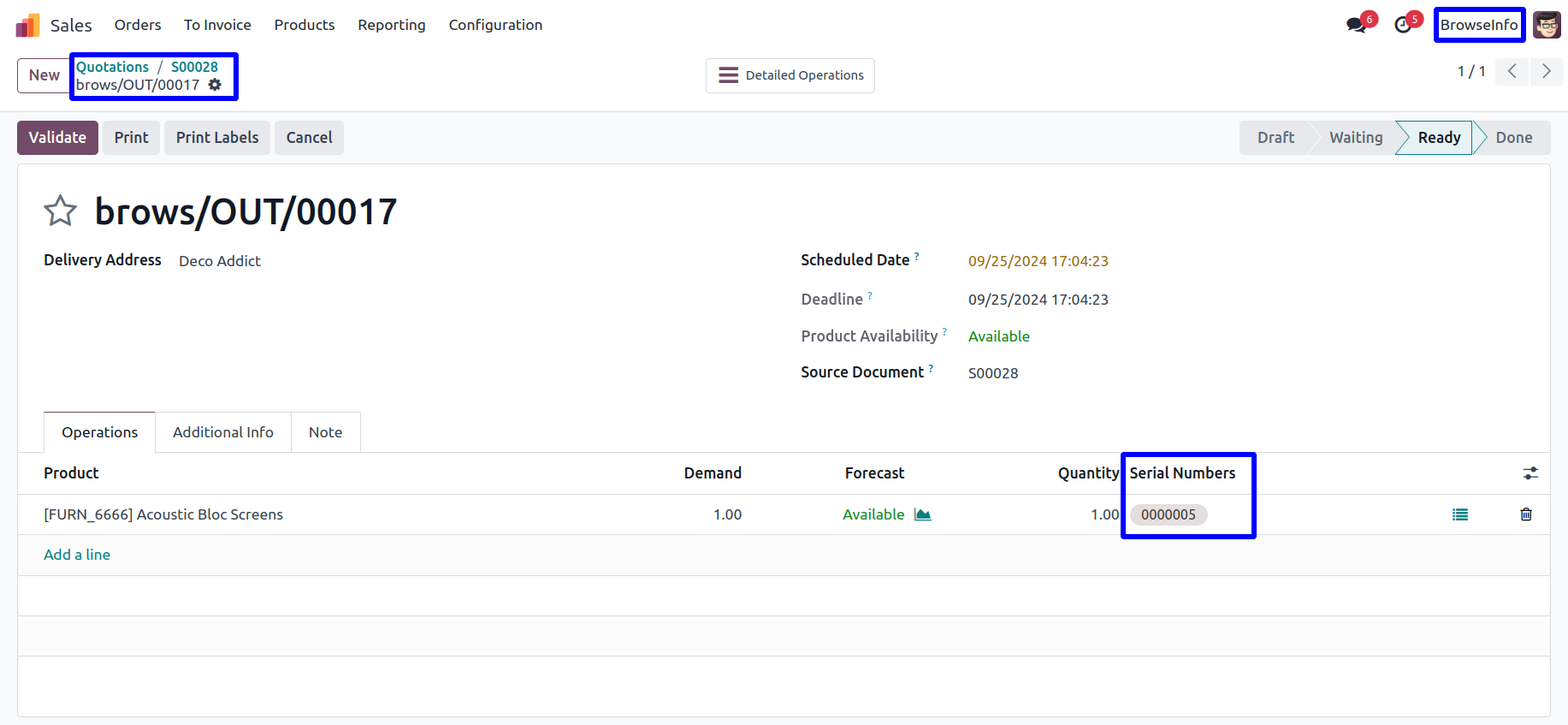Open the Sales app home icon

tap(27, 25)
